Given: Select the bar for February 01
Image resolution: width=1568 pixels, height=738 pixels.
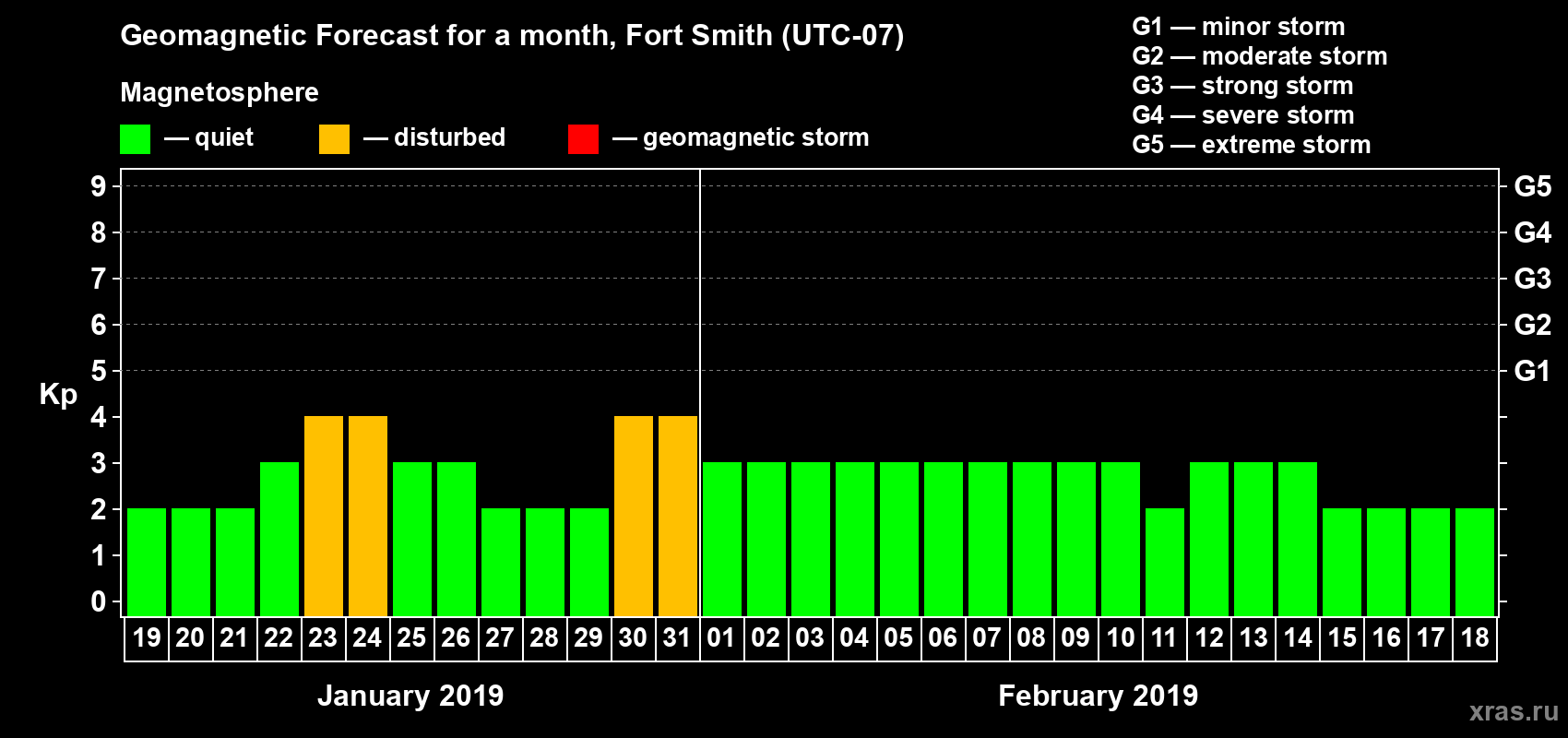Looking at the screenshot, I should [x=722, y=539].
